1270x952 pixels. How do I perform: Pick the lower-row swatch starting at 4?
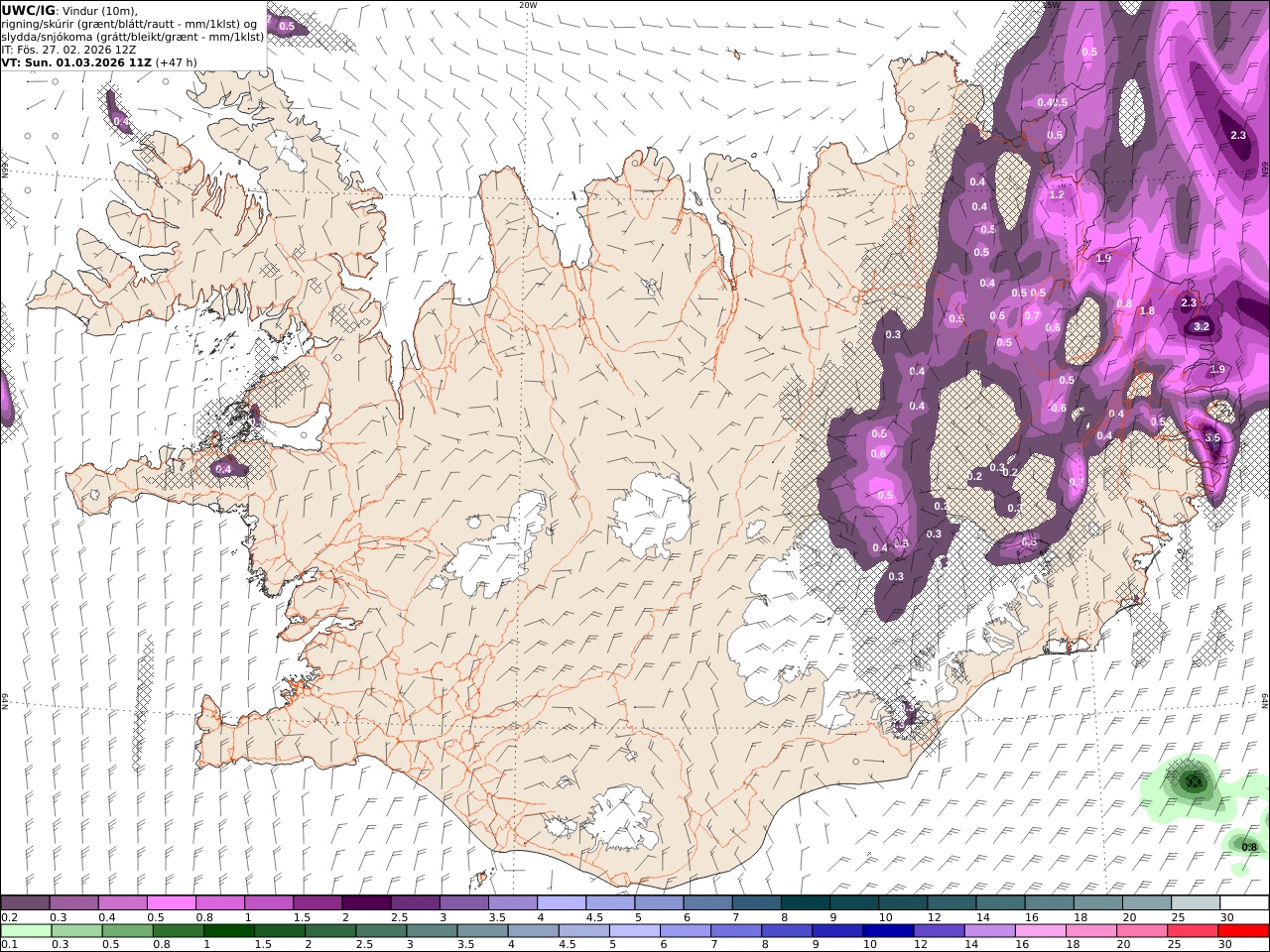click(x=533, y=931)
